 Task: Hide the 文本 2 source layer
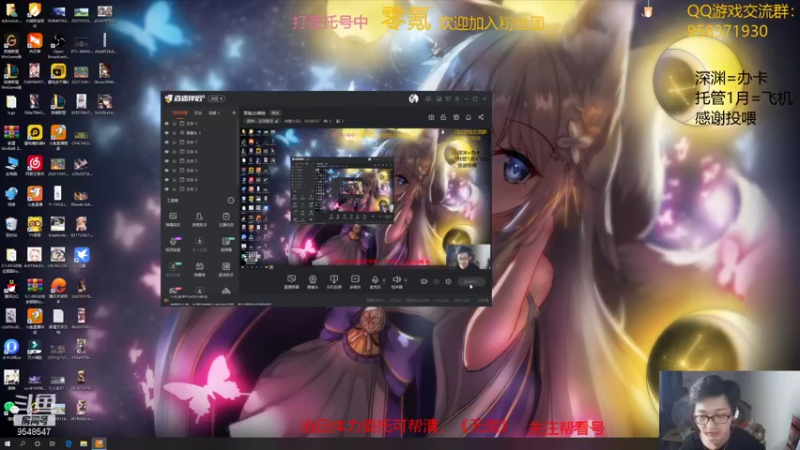(x=166, y=189)
